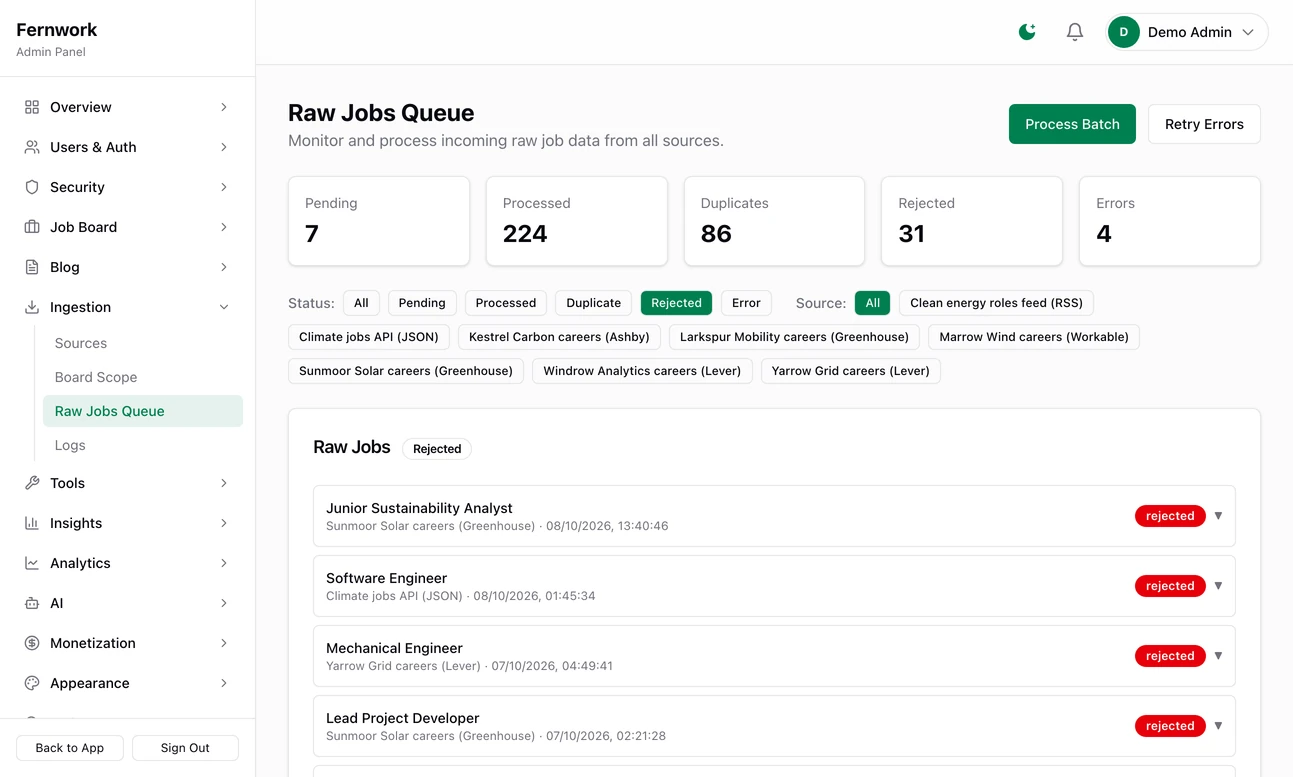1293x777 pixels.
Task: Expand the Junior Sustainability Analyst row
Action: (774, 516)
